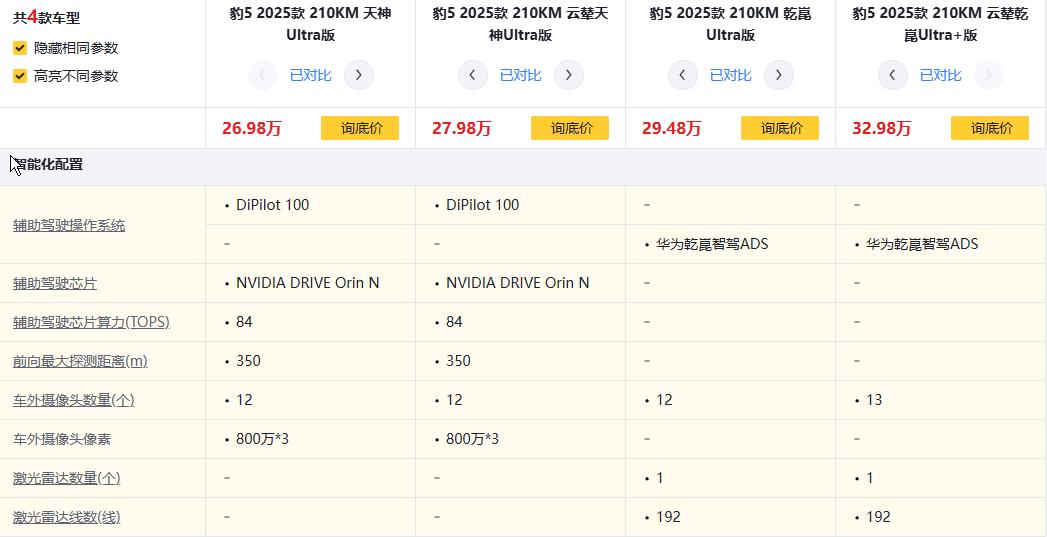Click the 辅助驾驶操作系统 parameter label
The height and width of the screenshot is (537, 1047).
(69, 225)
